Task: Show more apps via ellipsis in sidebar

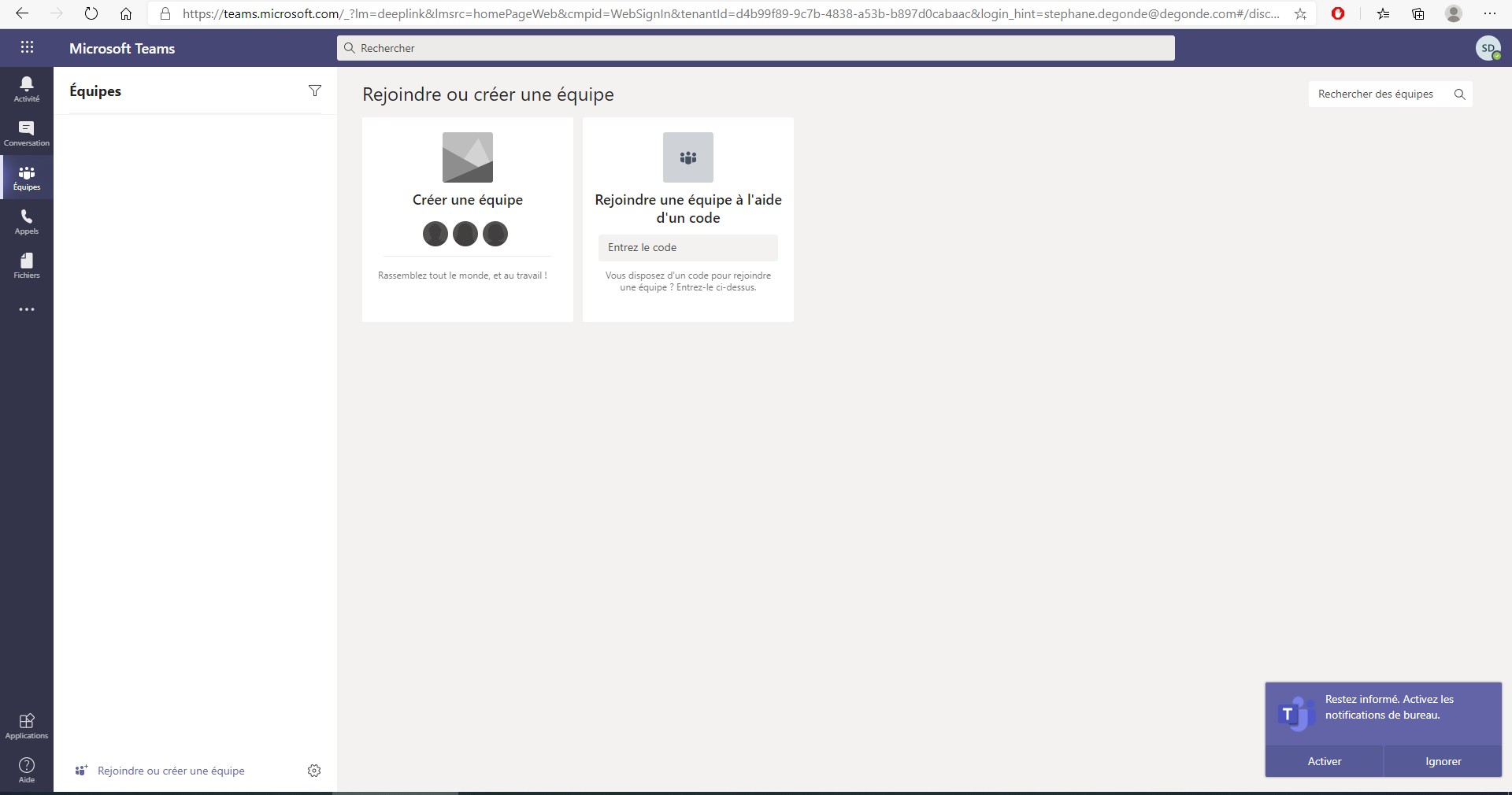Action: (27, 309)
